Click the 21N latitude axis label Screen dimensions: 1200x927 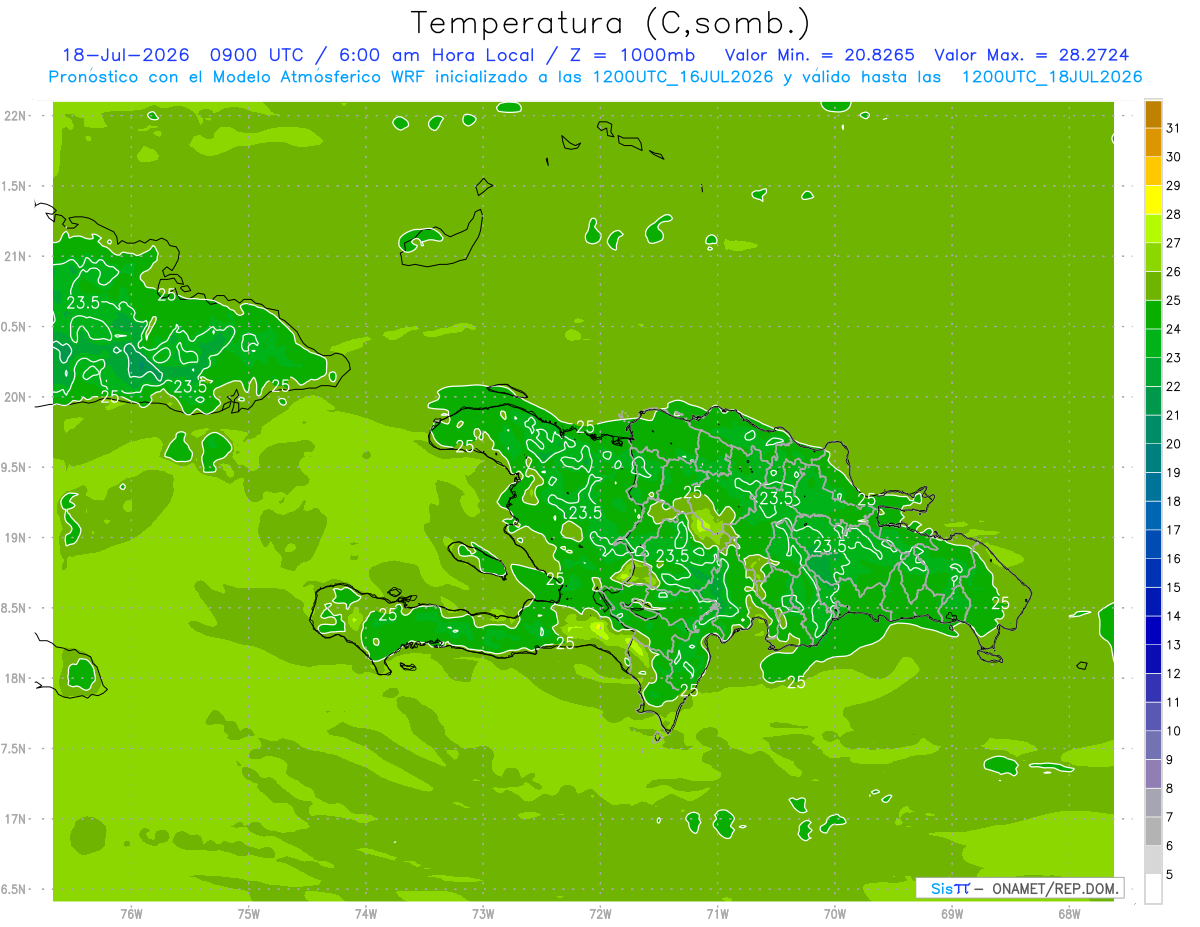point(15,257)
